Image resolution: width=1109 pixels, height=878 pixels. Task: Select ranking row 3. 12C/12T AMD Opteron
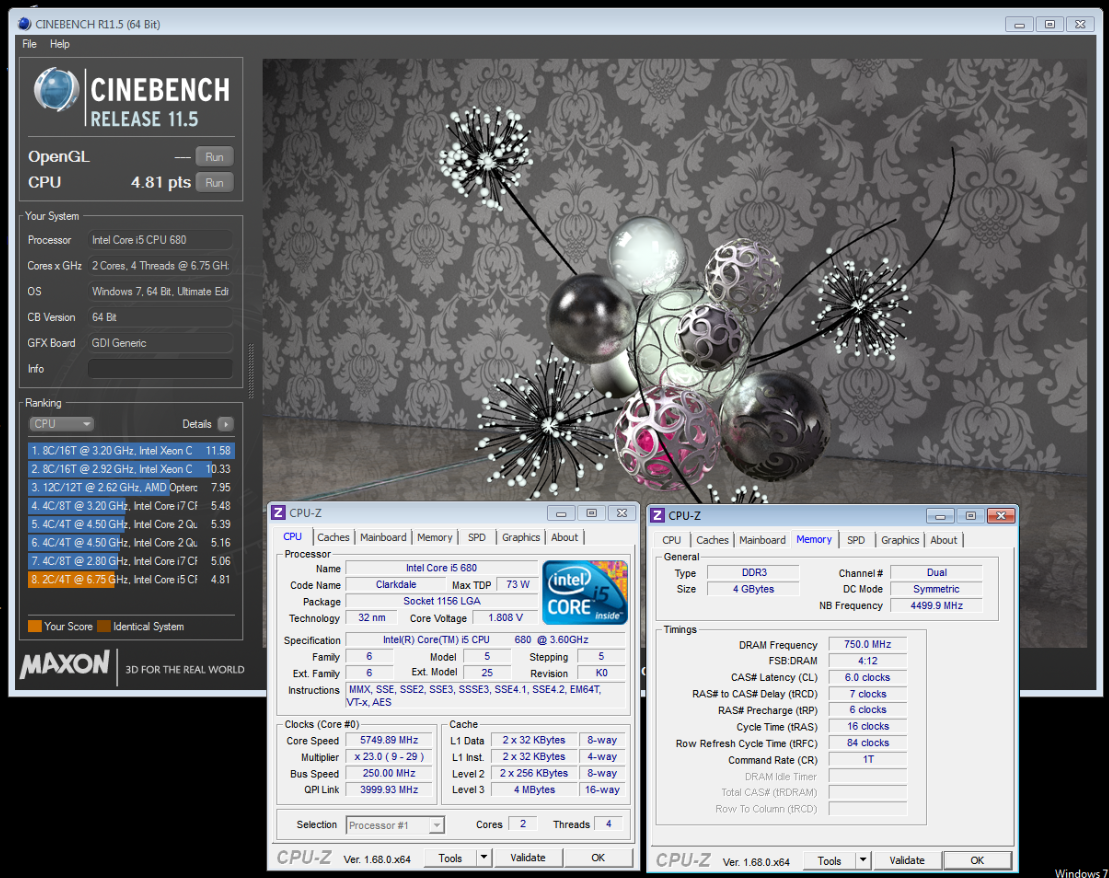click(131, 487)
